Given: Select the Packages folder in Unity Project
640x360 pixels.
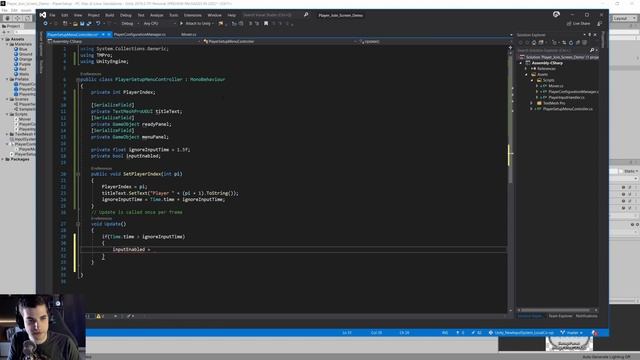Looking at the screenshot, I should tap(20, 159).
